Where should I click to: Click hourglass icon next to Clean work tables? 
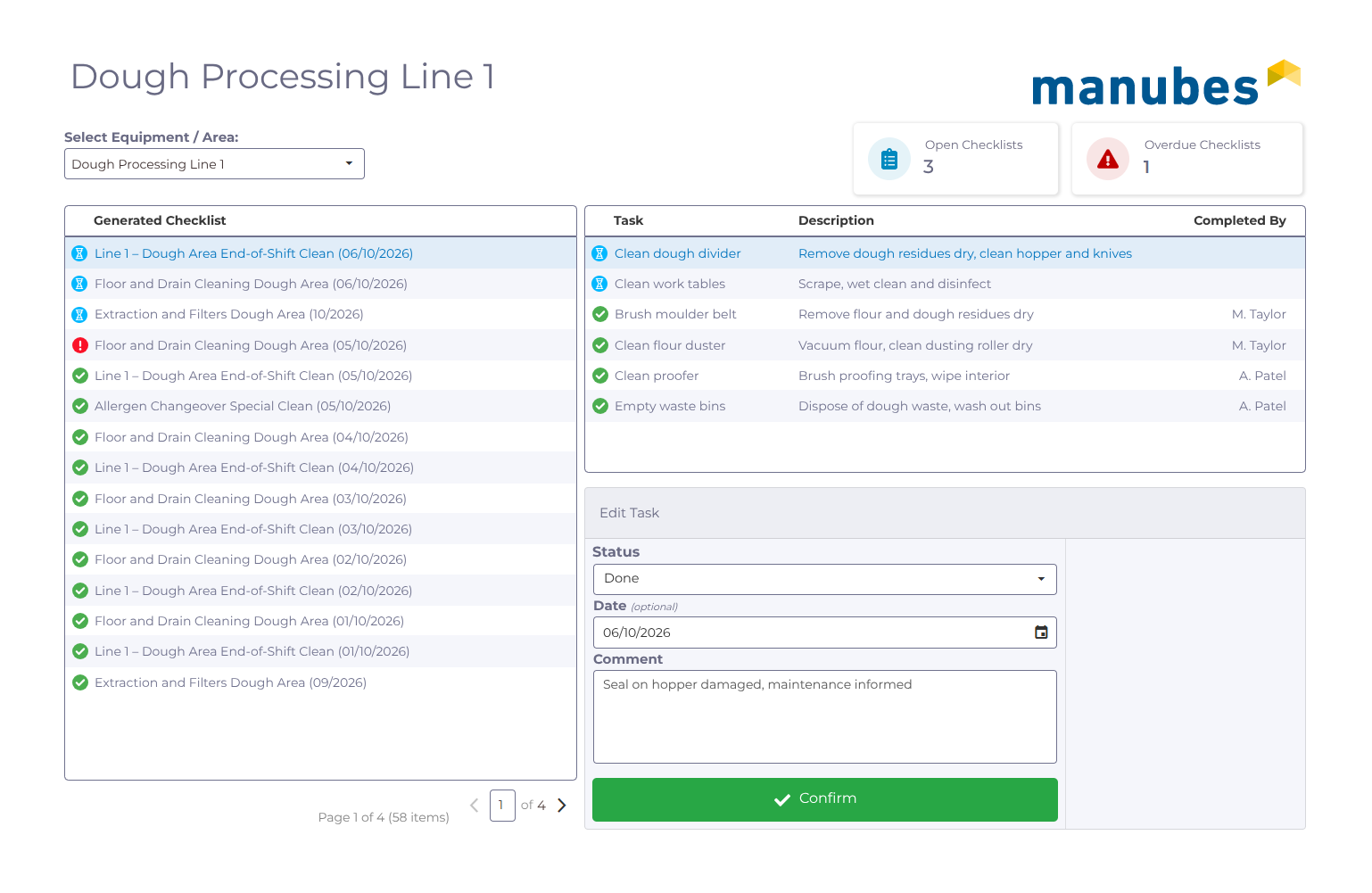point(600,284)
